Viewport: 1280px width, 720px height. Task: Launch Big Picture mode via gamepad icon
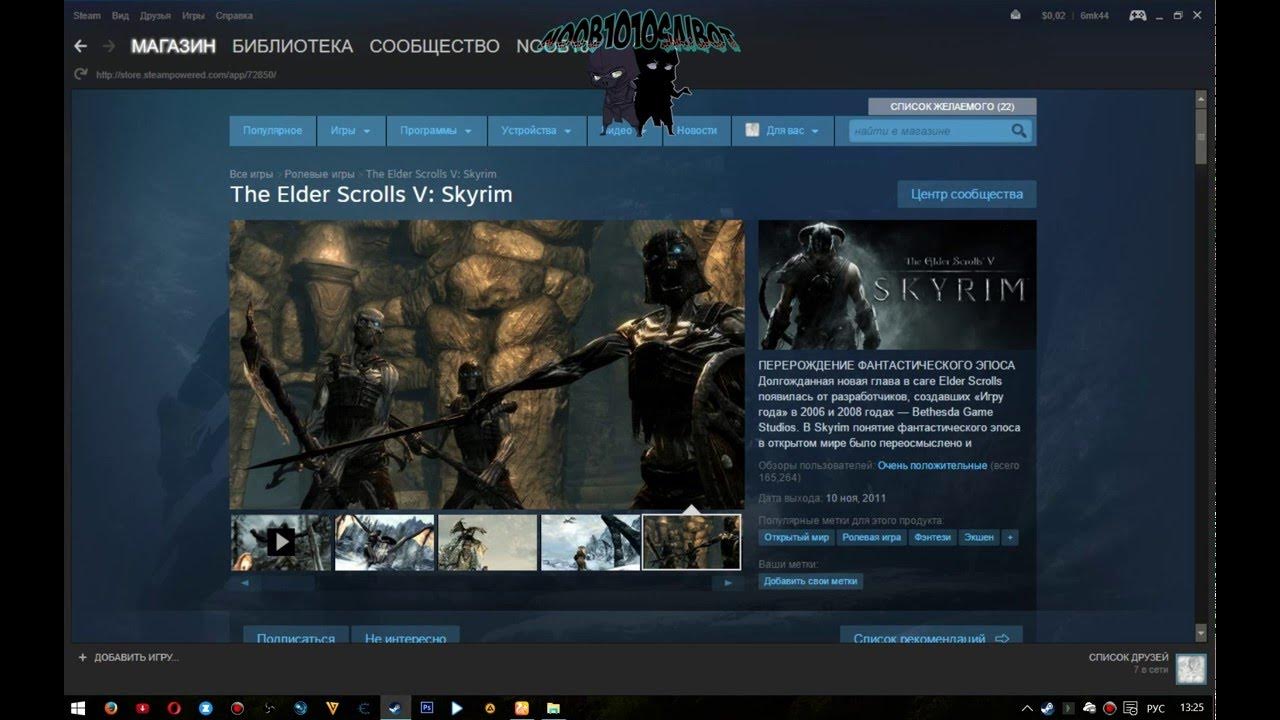pos(1138,15)
